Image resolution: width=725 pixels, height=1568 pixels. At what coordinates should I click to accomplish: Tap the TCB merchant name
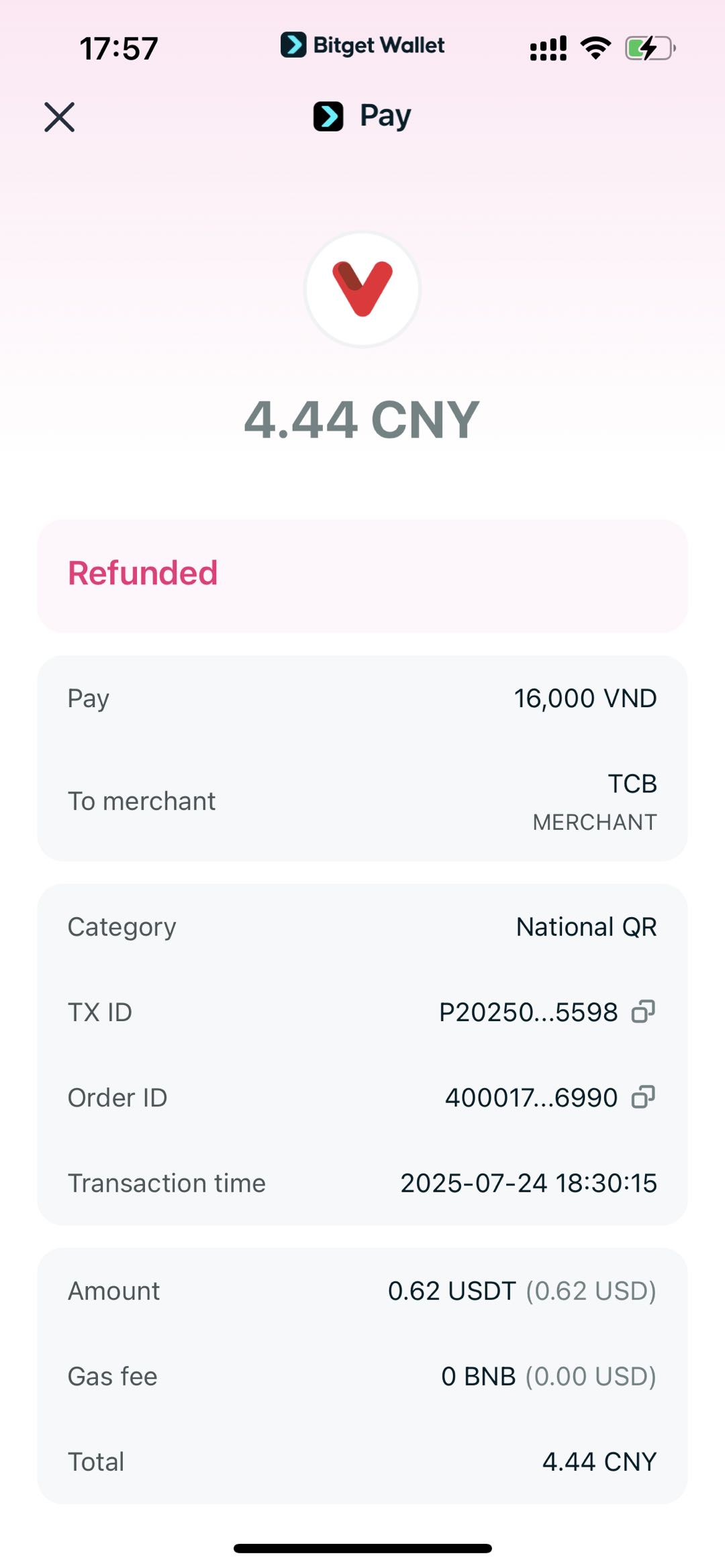point(632,784)
